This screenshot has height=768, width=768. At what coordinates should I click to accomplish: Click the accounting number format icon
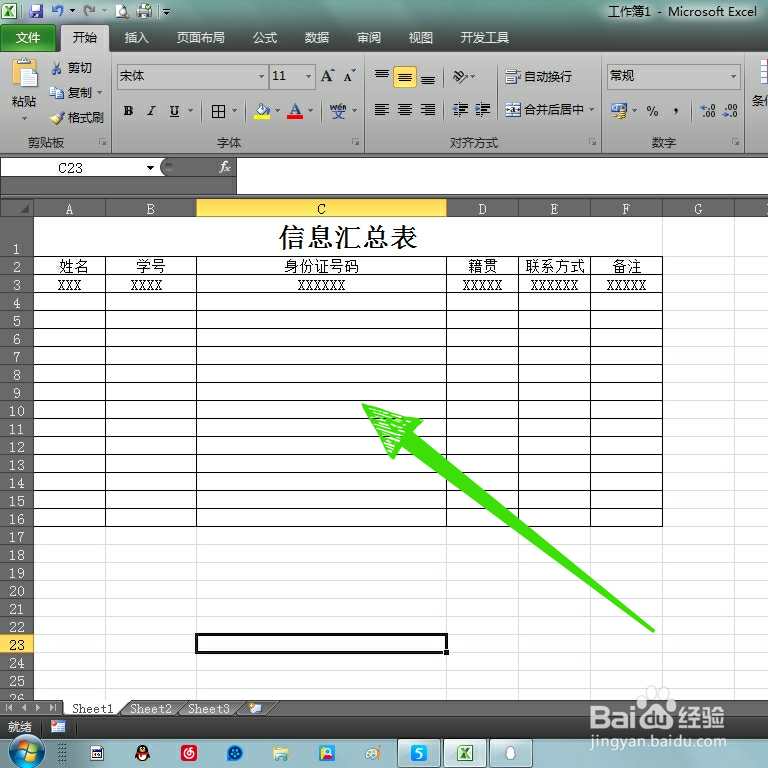click(619, 111)
